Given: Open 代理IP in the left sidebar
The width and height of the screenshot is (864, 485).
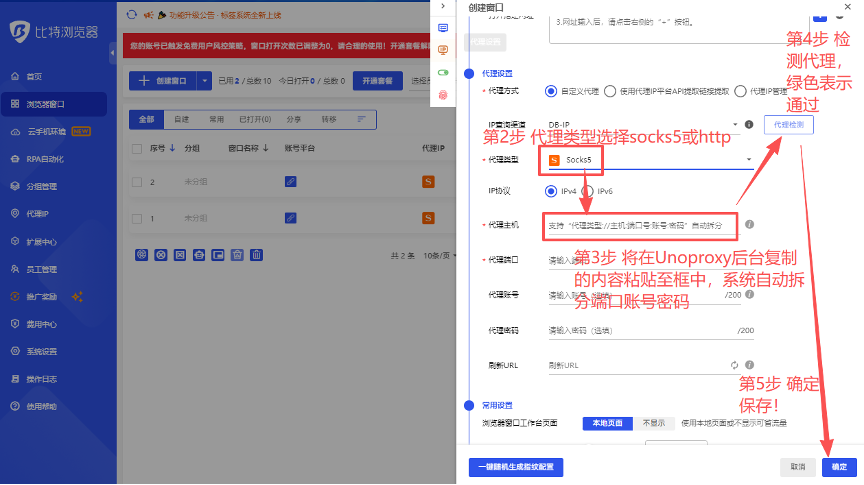Looking at the screenshot, I should coord(36,213).
